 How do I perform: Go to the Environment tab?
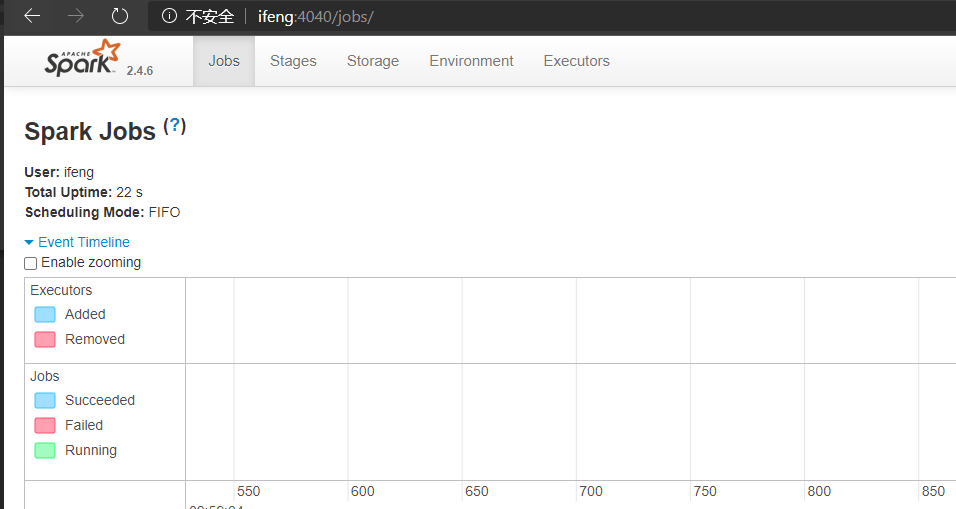(471, 61)
